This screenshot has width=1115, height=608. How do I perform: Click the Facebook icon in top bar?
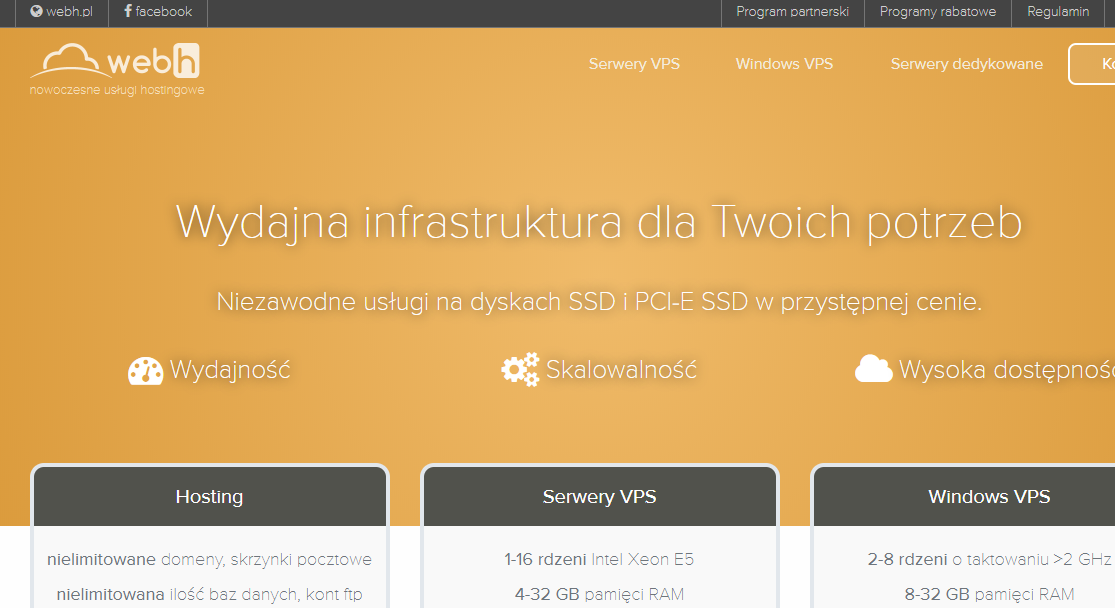(x=128, y=12)
